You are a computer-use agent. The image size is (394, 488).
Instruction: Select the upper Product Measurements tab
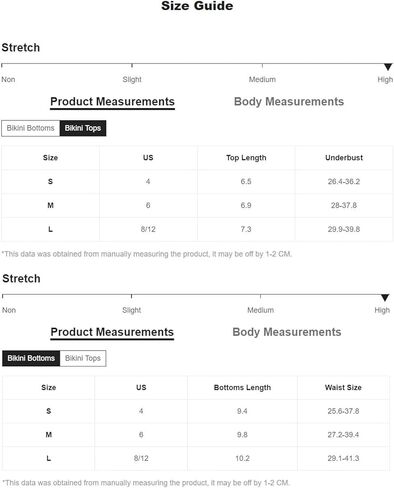(112, 102)
